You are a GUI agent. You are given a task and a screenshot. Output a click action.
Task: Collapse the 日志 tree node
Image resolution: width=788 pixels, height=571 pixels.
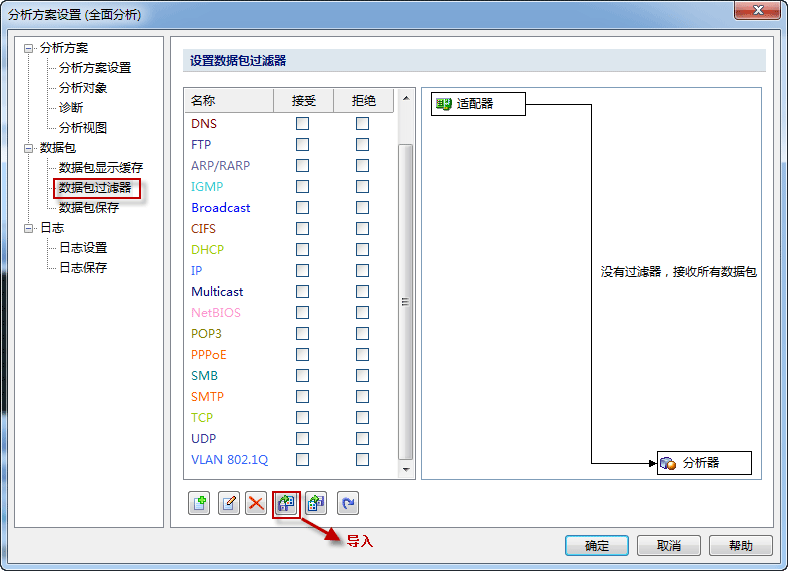tap(29, 228)
